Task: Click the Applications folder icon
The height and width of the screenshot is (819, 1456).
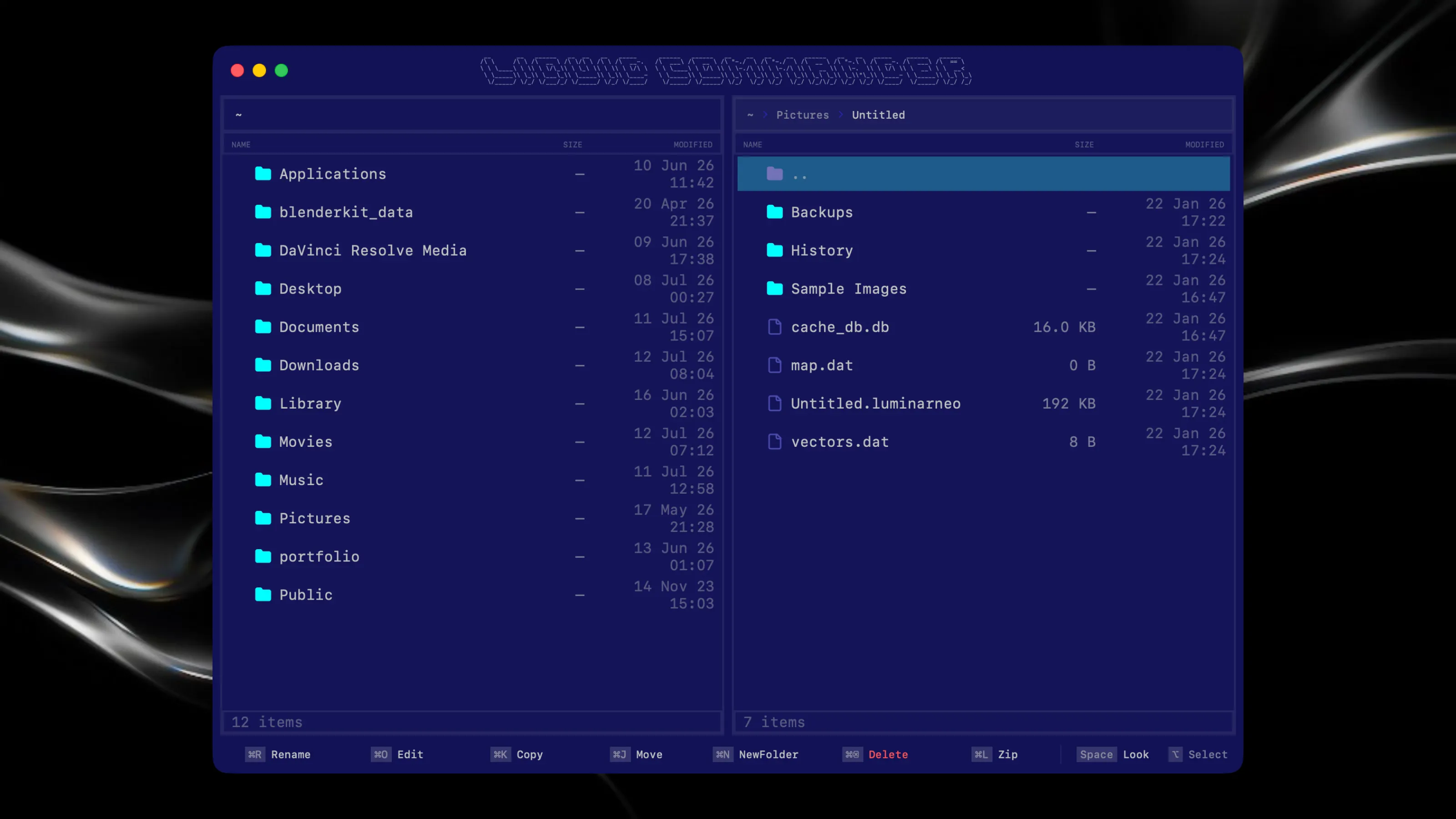Action: pyautogui.click(x=263, y=173)
